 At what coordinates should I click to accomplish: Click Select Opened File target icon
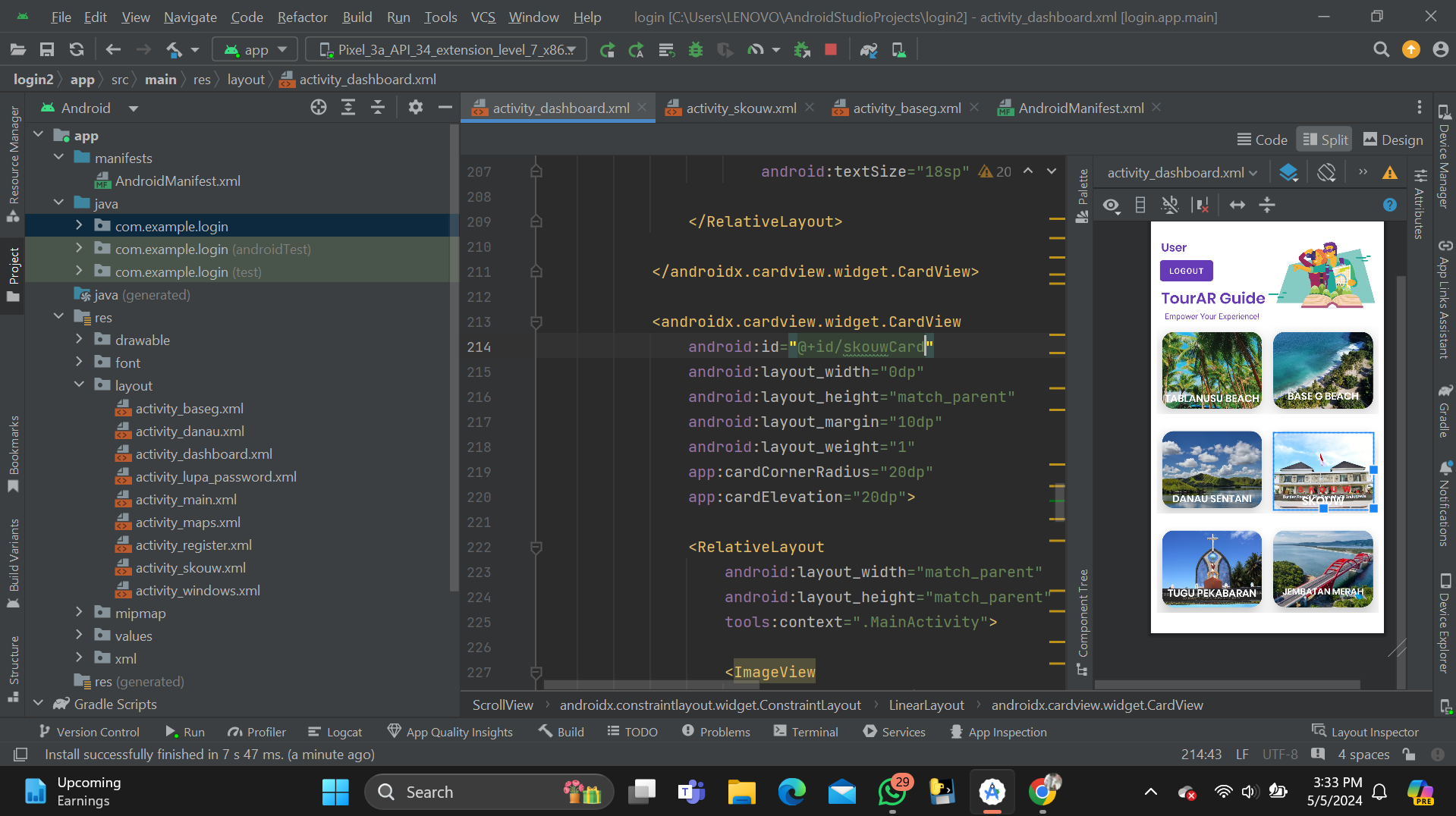(x=319, y=108)
